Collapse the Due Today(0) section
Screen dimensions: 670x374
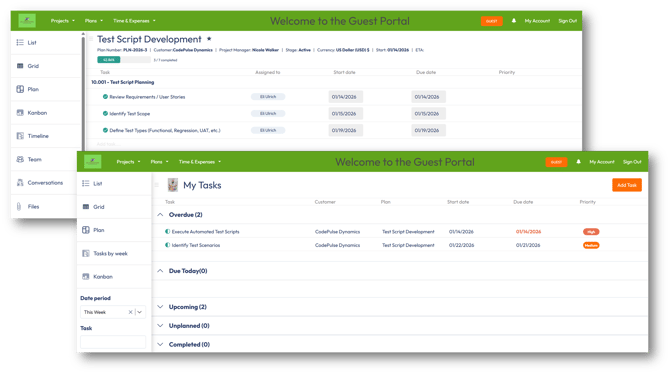pyautogui.click(x=160, y=271)
